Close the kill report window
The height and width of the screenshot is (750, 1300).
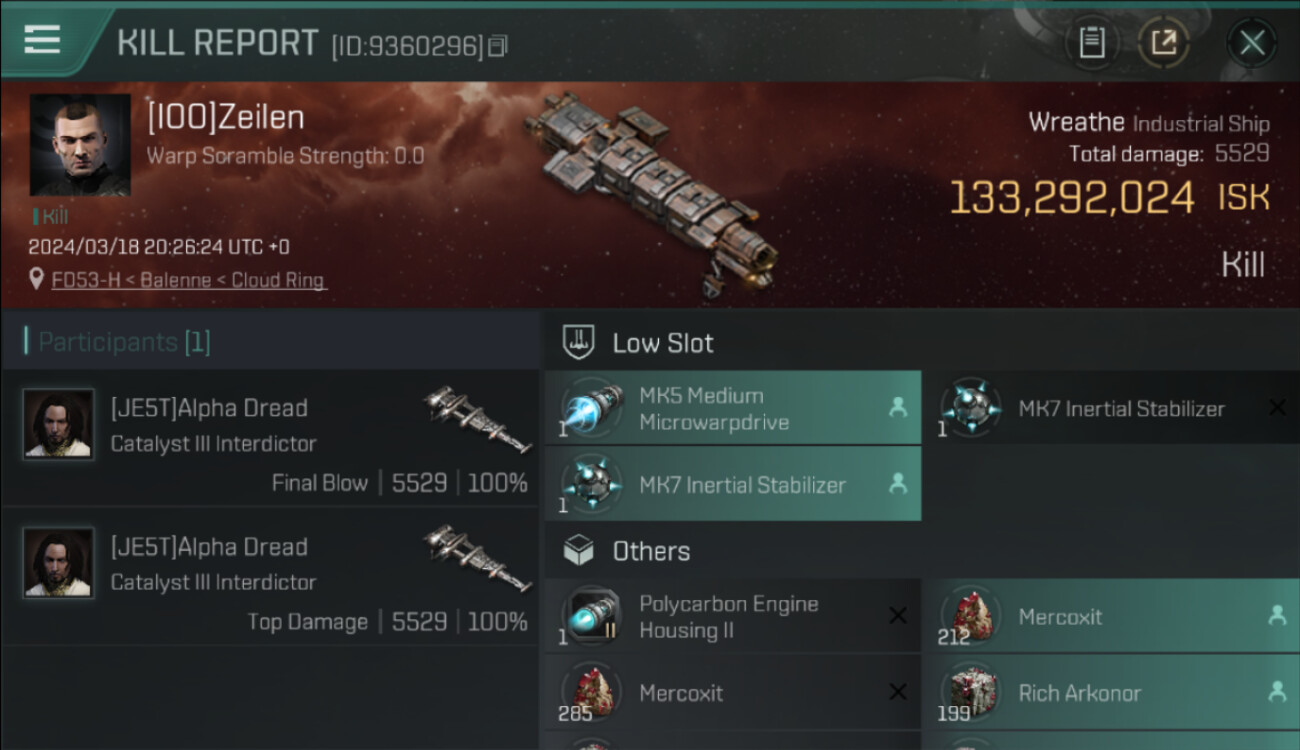(x=1252, y=42)
